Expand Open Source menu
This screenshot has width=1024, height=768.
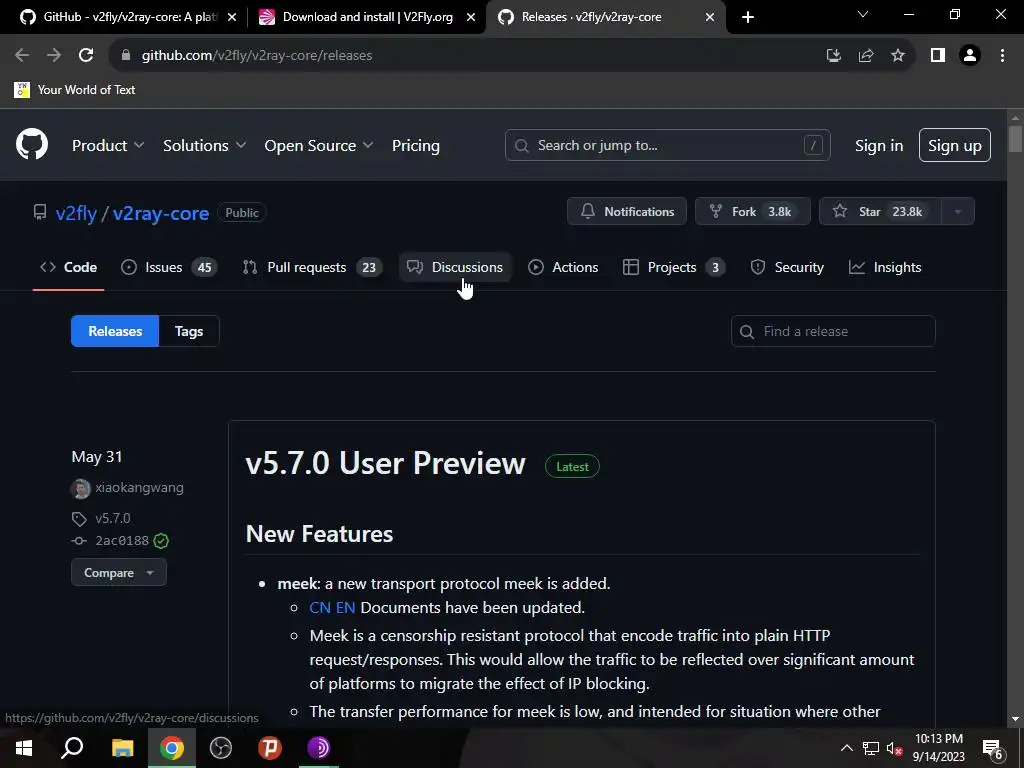click(319, 146)
